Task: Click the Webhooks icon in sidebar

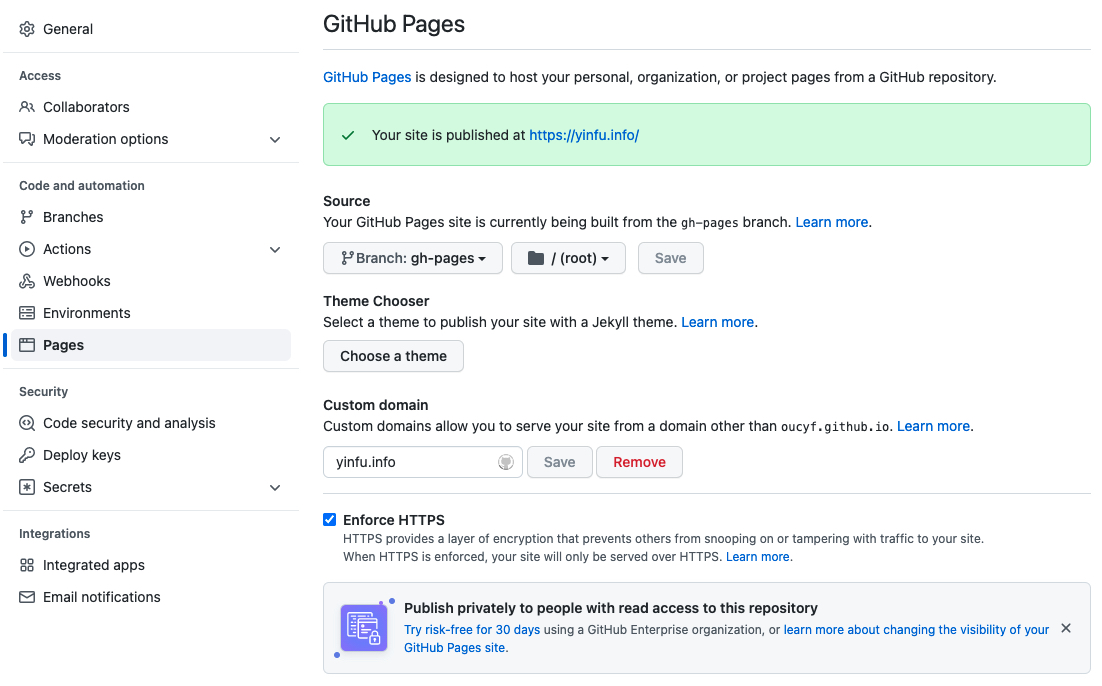Action: [27, 281]
